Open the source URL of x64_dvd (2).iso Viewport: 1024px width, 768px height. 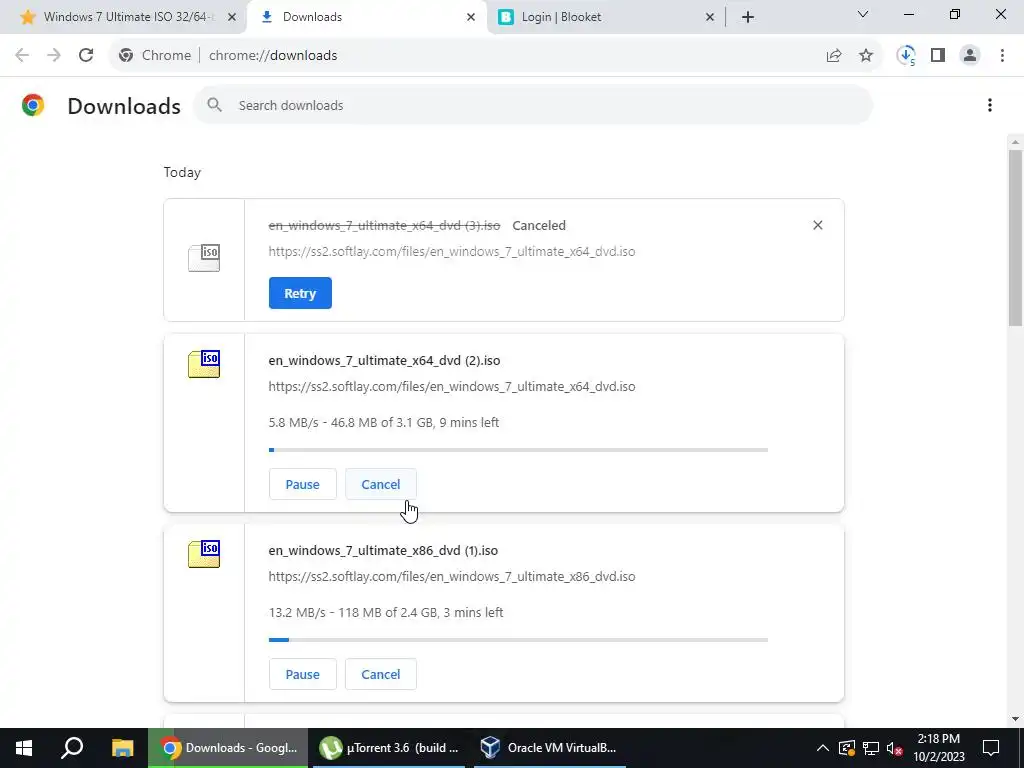[451, 387]
